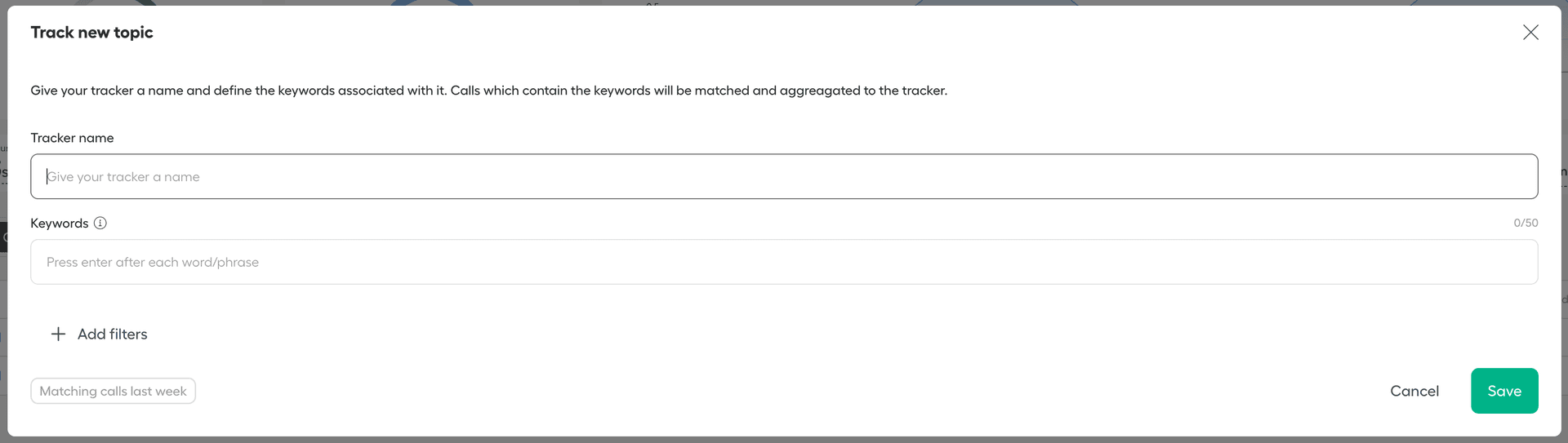The height and width of the screenshot is (443, 1568).
Task: Click the Tracker name field label
Action: [72, 138]
